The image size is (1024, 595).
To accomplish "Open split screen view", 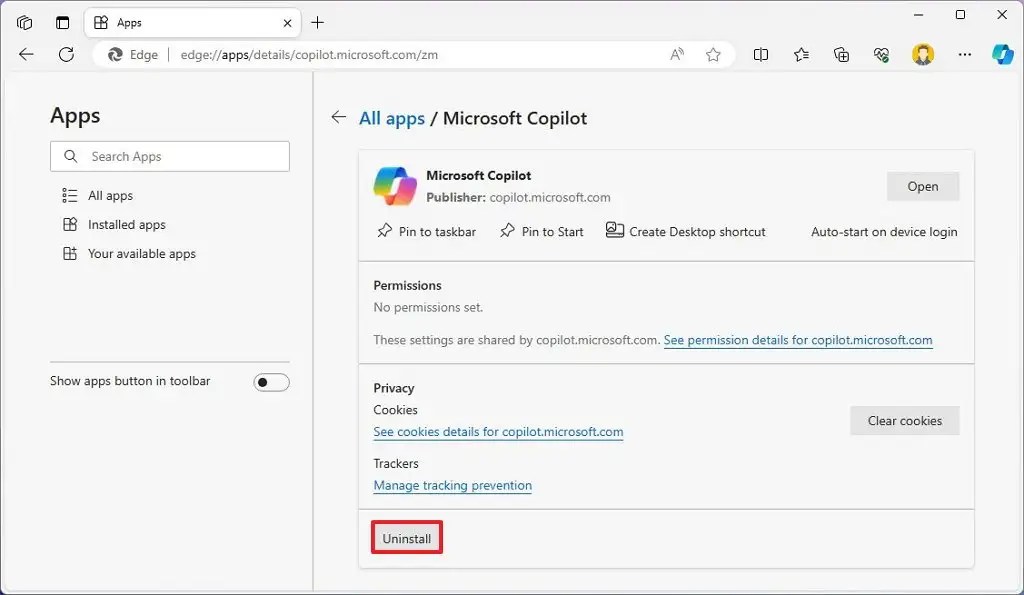I will 761,55.
